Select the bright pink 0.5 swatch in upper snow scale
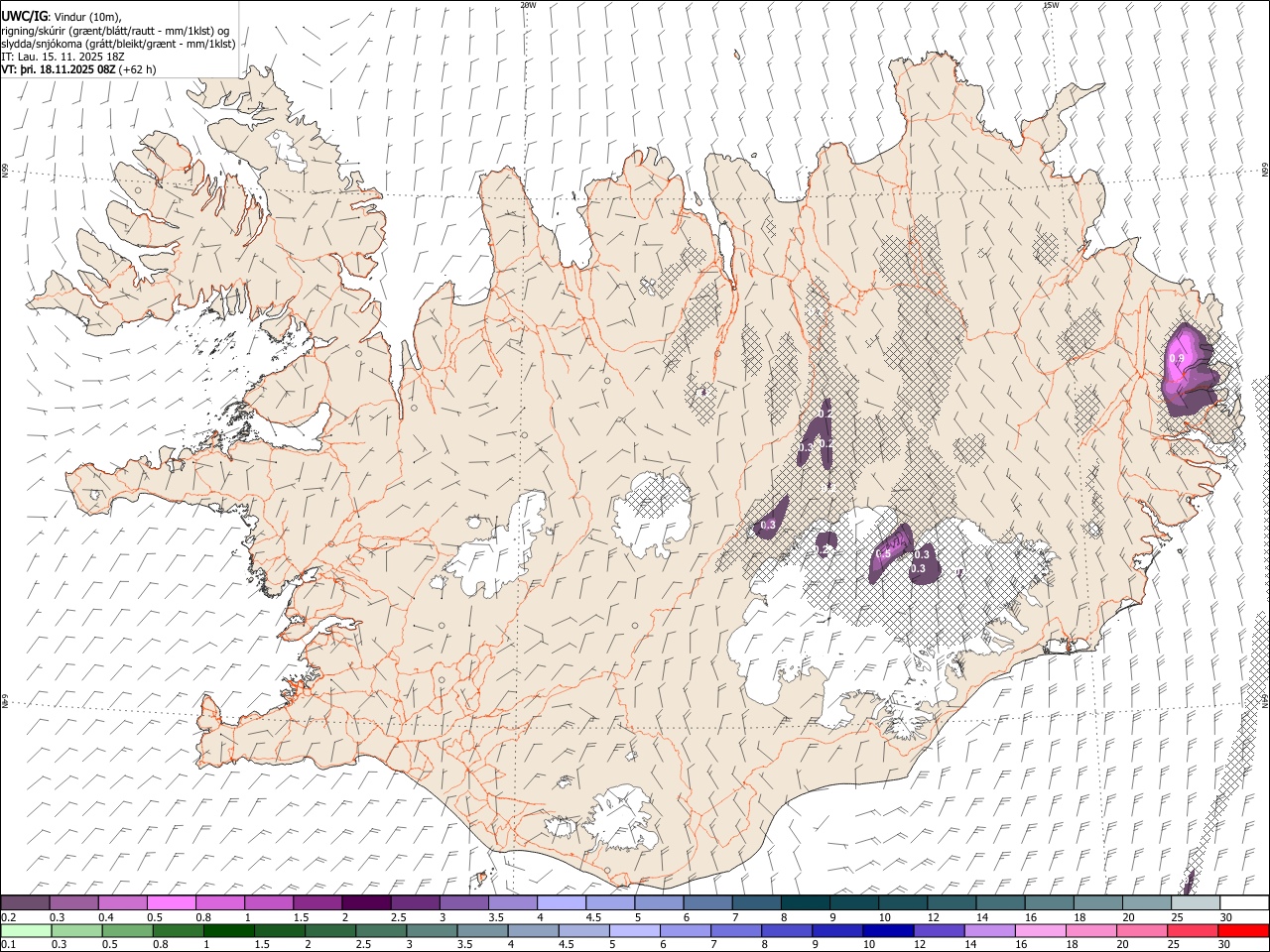Image resolution: width=1270 pixels, height=952 pixels. 171,902
